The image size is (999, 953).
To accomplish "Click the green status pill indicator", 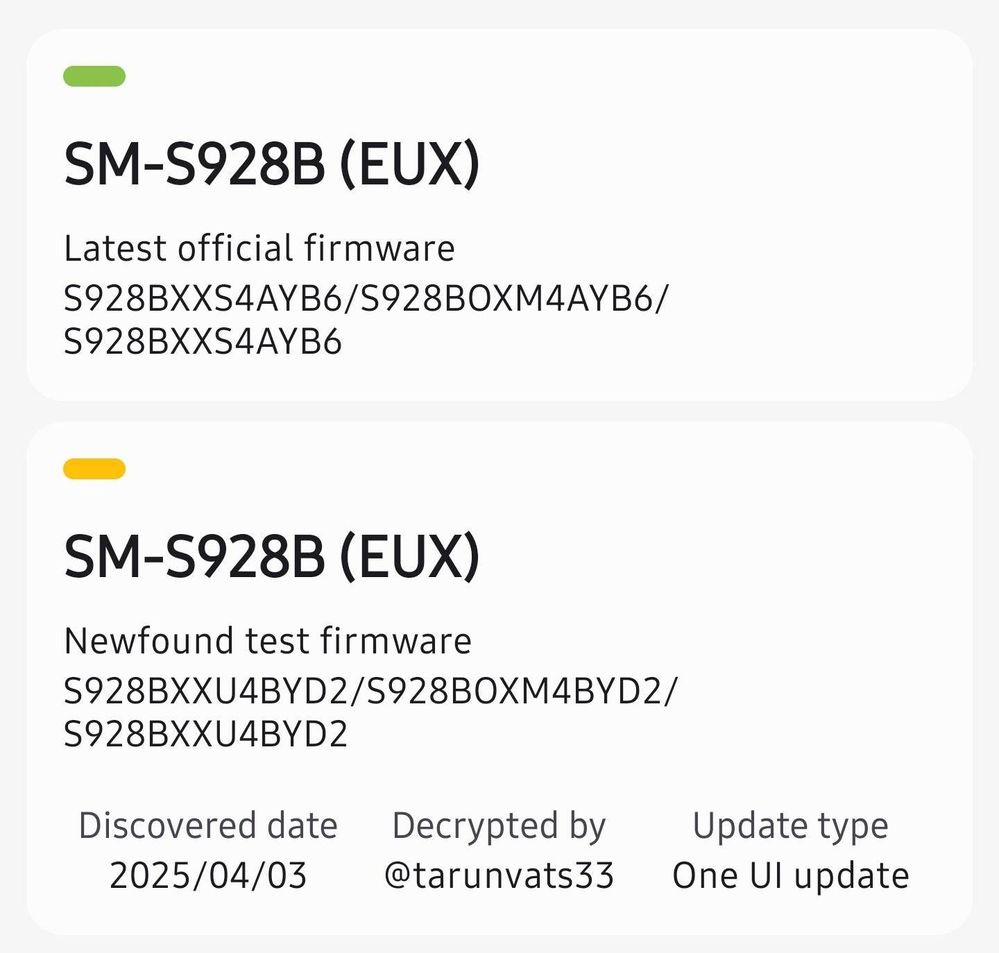I will click(x=94, y=76).
